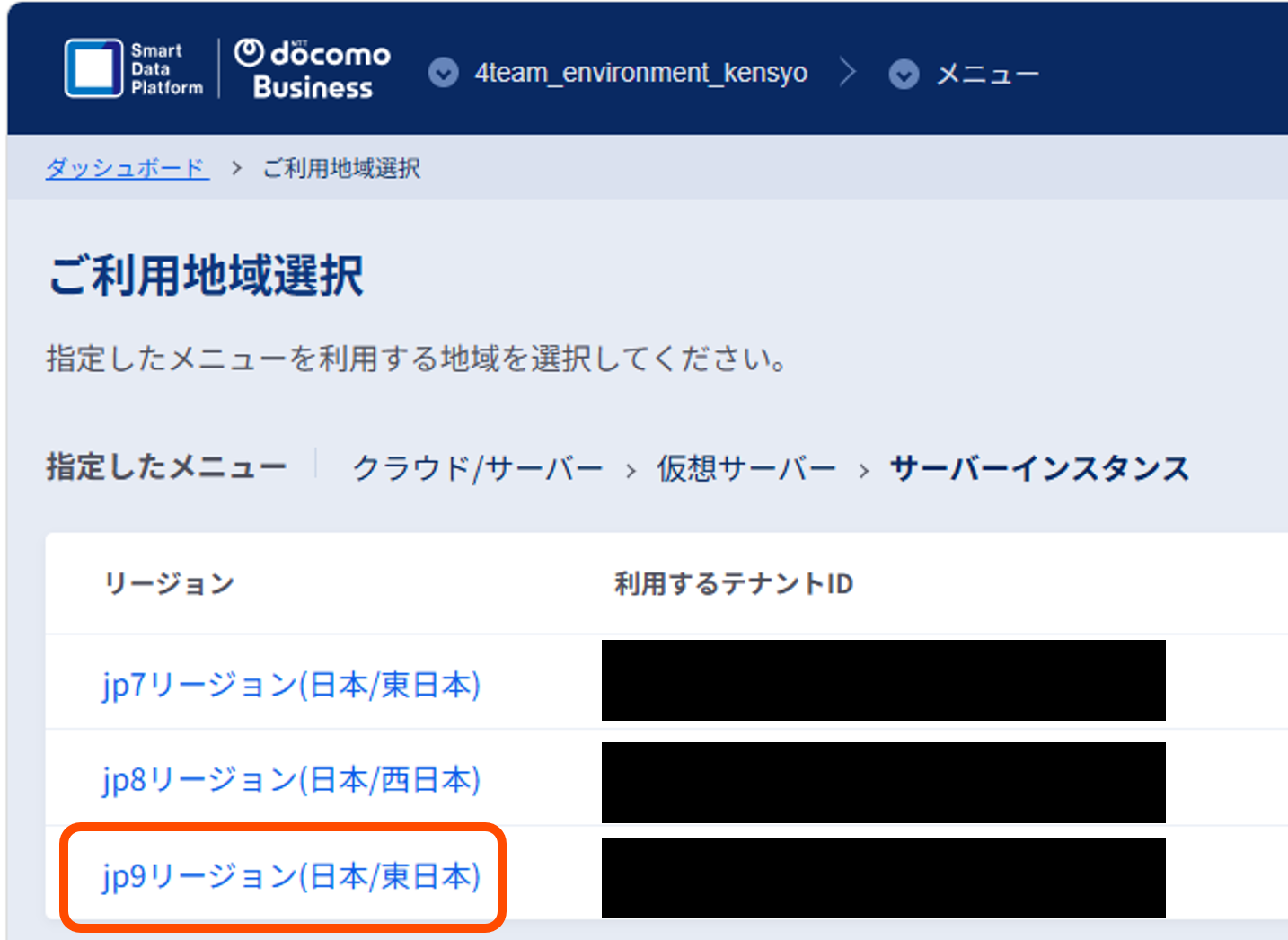Click the ご利用地域選択 breadcrumb text

(341, 168)
